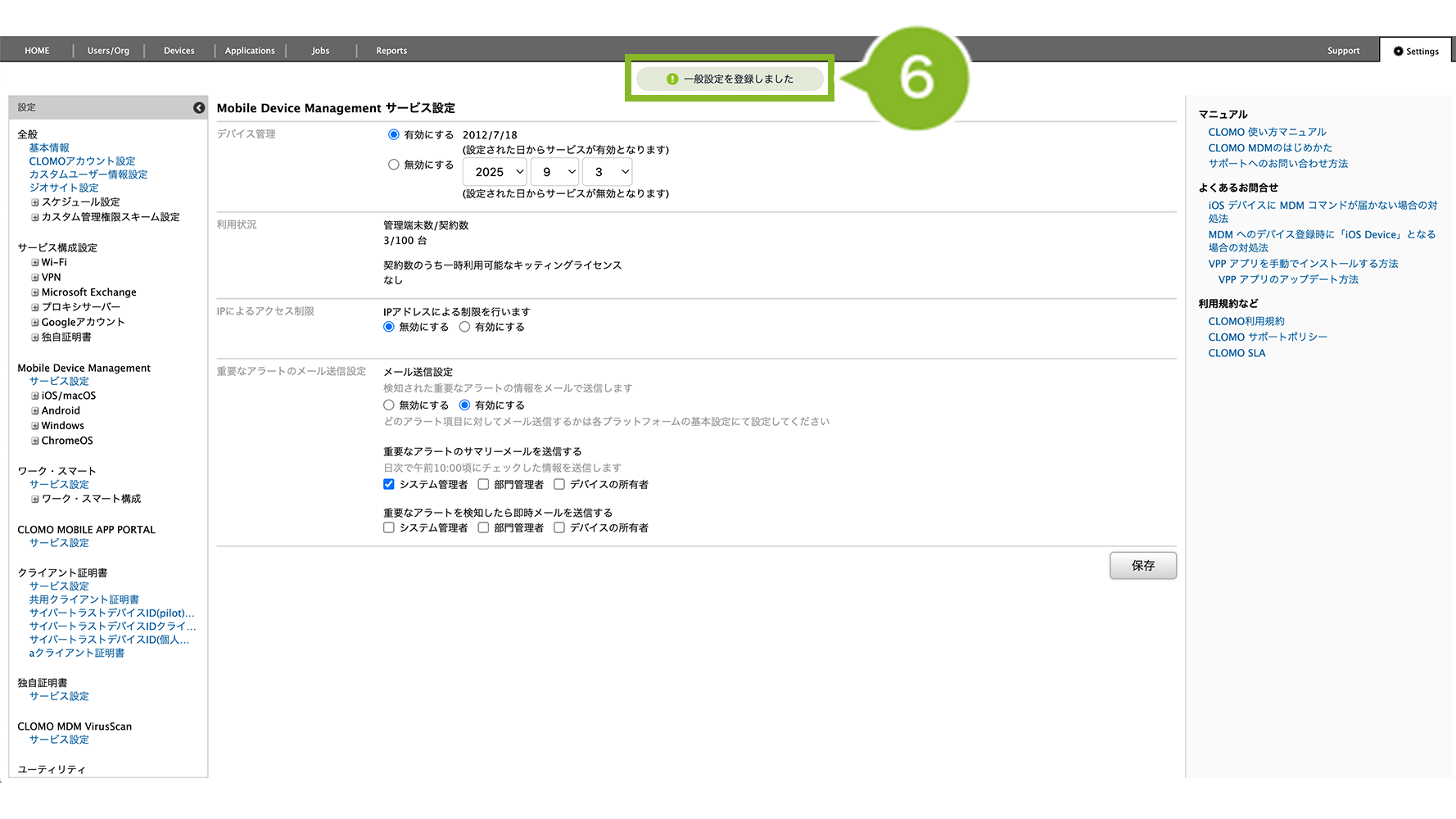The height and width of the screenshot is (819, 1456).
Task: Open the year dropdown showing 2025
Action: point(495,172)
